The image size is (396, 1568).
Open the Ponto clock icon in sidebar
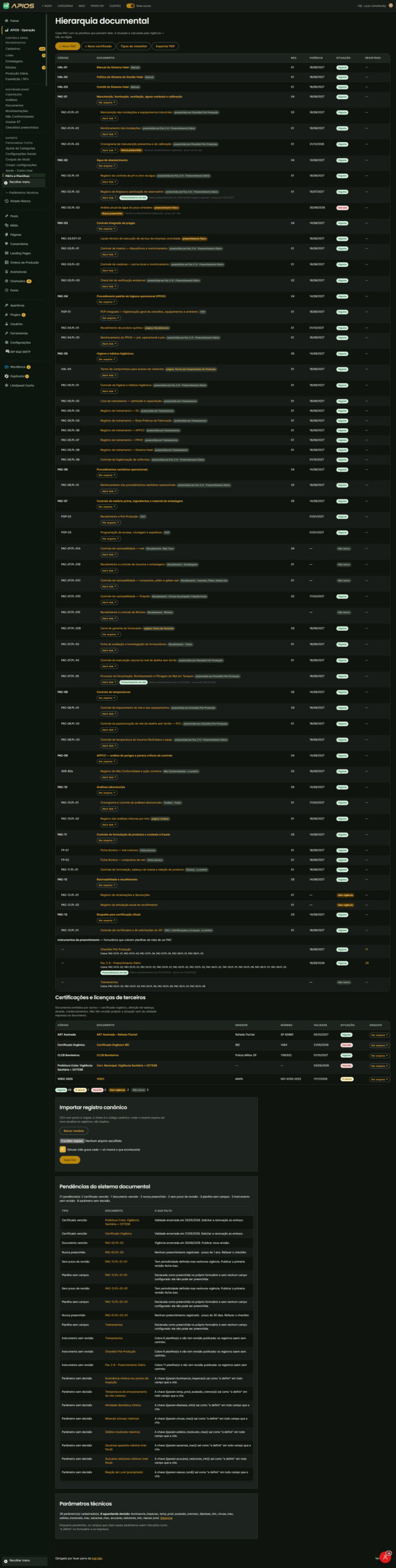pyautogui.click(x=6, y=290)
